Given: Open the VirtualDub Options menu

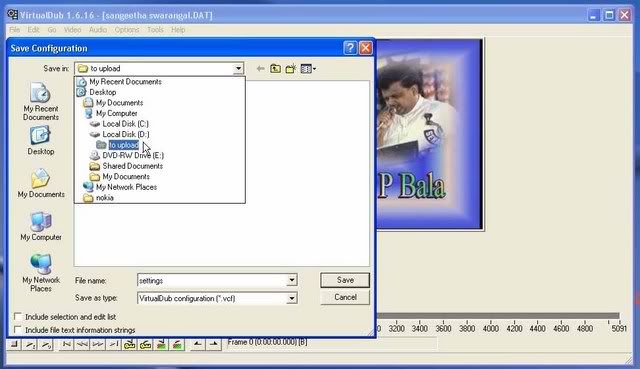Looking at the screenshot, I should click(127, 30).
